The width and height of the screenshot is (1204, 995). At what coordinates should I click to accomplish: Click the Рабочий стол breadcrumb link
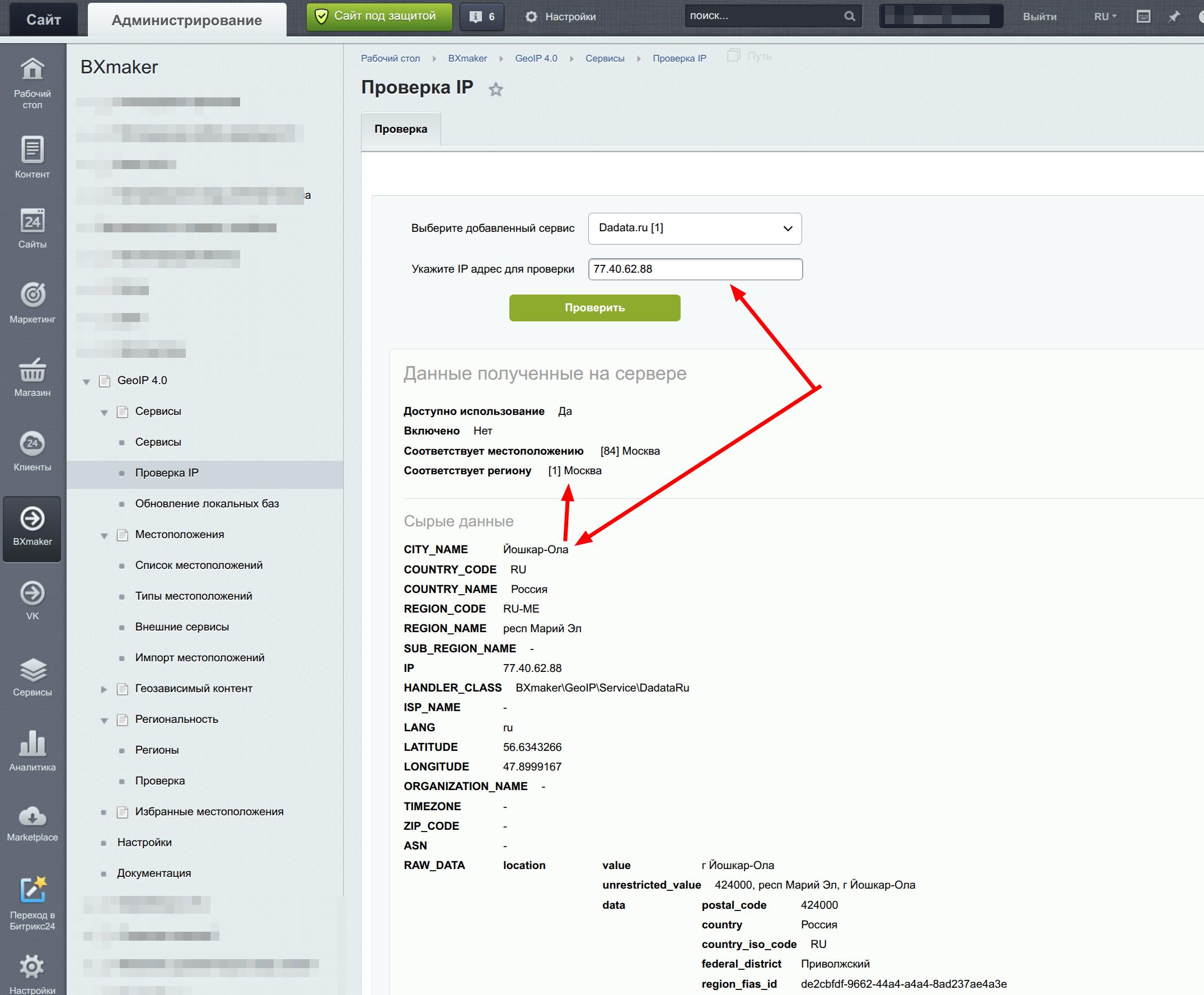390,58
